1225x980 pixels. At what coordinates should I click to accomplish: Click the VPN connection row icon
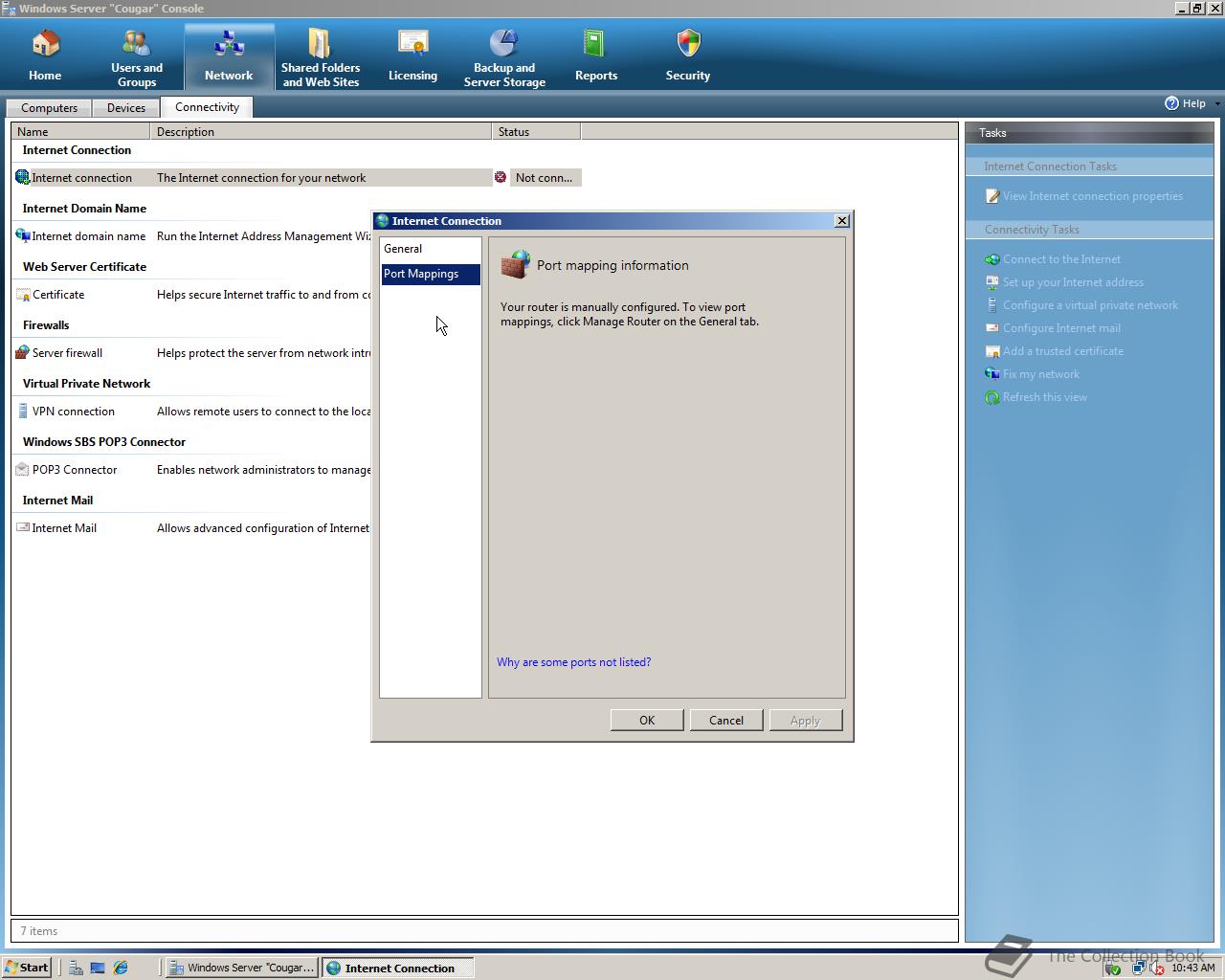[x=23, y=411]
